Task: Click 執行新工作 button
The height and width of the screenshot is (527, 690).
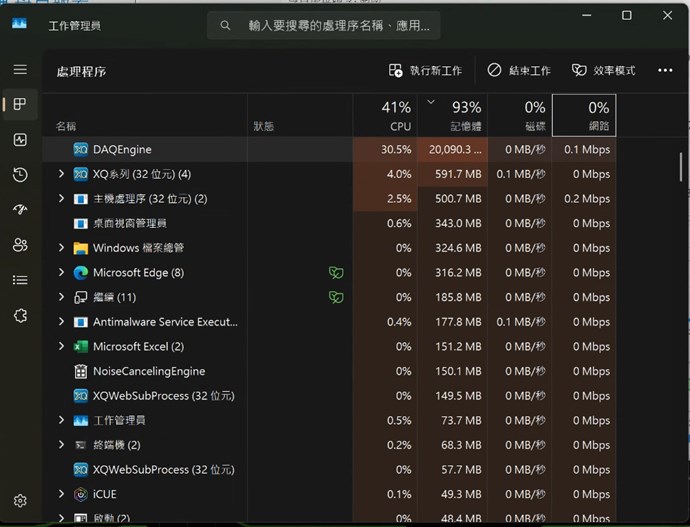Action: [425, 71]
